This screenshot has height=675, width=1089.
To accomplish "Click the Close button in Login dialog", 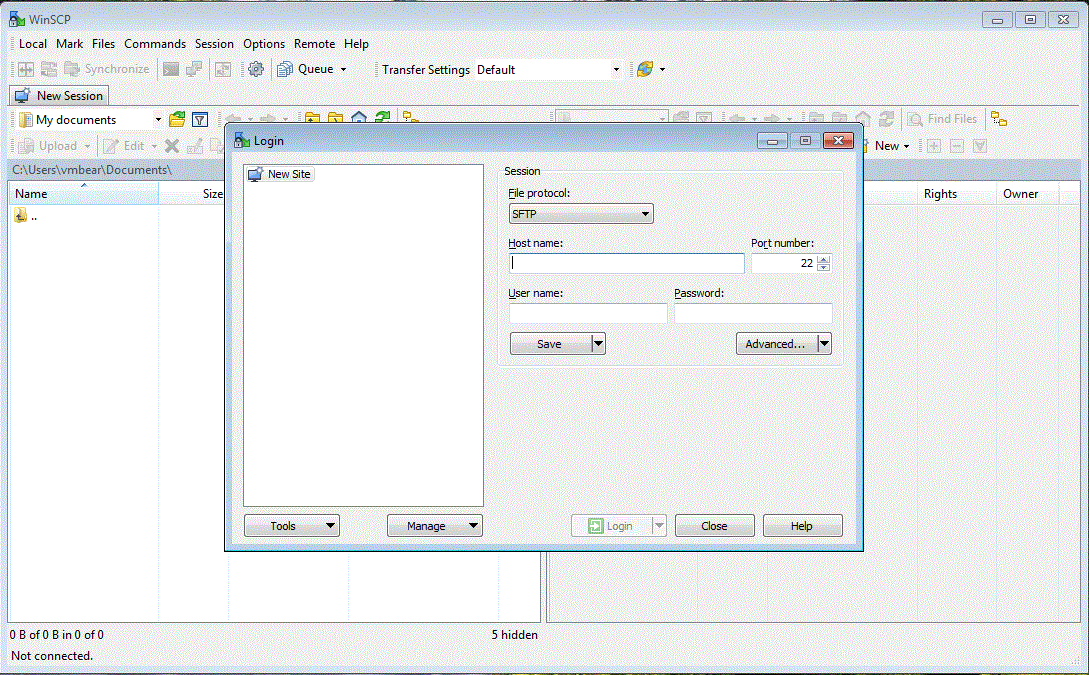I will click(x=715, y=526).
